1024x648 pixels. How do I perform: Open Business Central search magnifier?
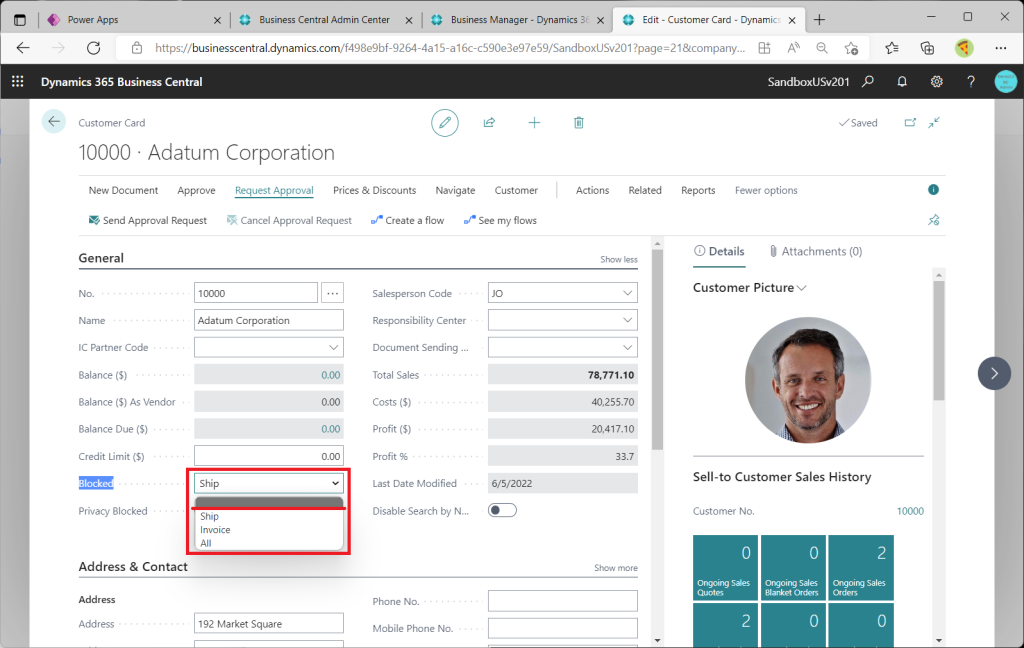pyautogui.click(x=868, y=82)
